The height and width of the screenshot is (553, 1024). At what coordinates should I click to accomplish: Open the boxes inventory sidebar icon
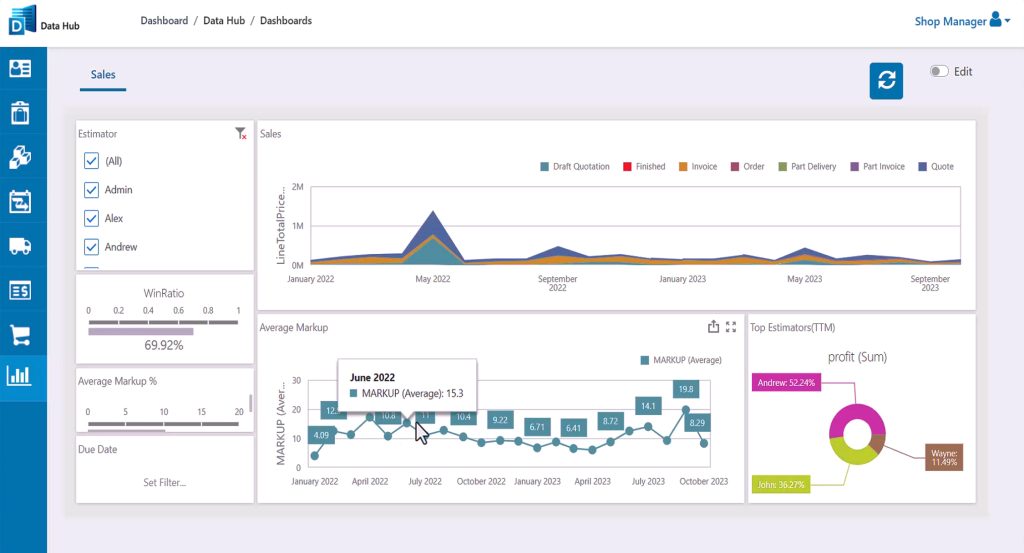[20, 157]
